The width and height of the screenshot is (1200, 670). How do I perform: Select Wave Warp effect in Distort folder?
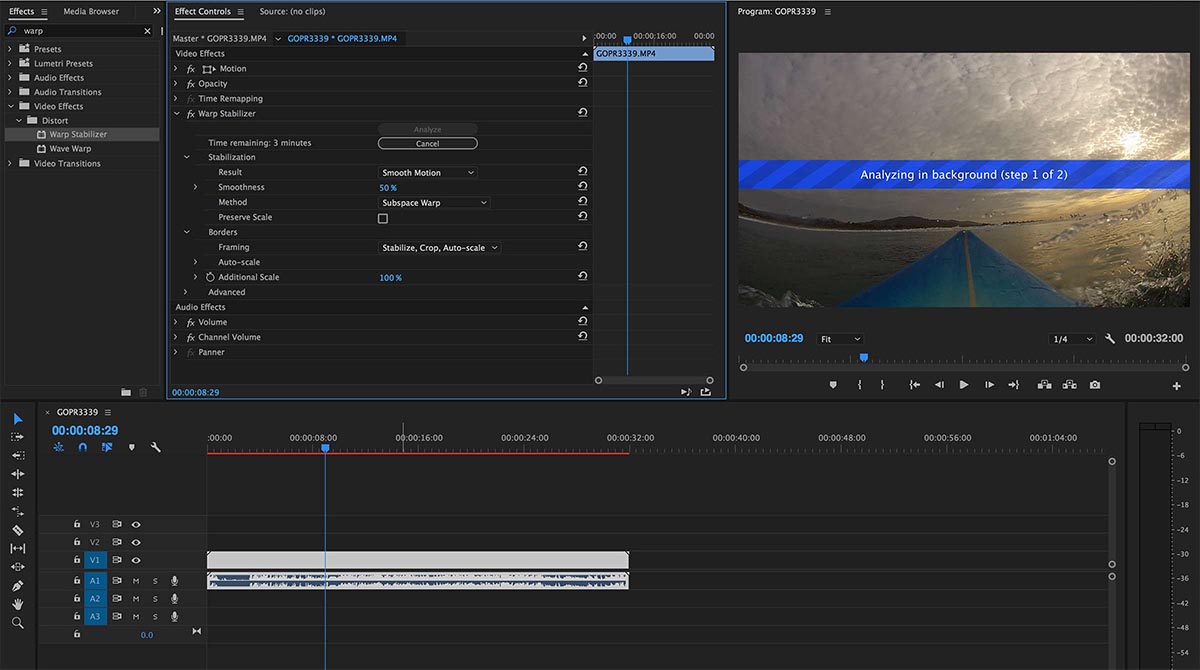click(70, 149)
